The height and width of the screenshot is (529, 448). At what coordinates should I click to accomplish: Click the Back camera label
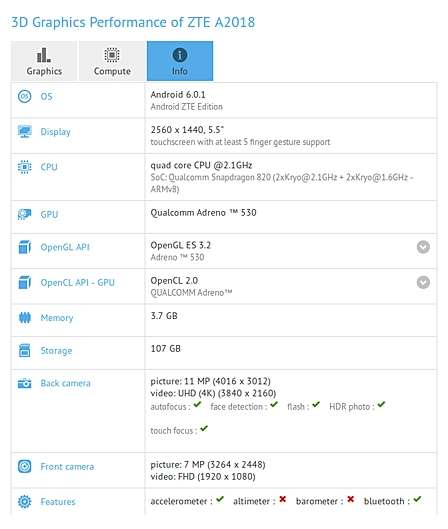pos(65,383)
